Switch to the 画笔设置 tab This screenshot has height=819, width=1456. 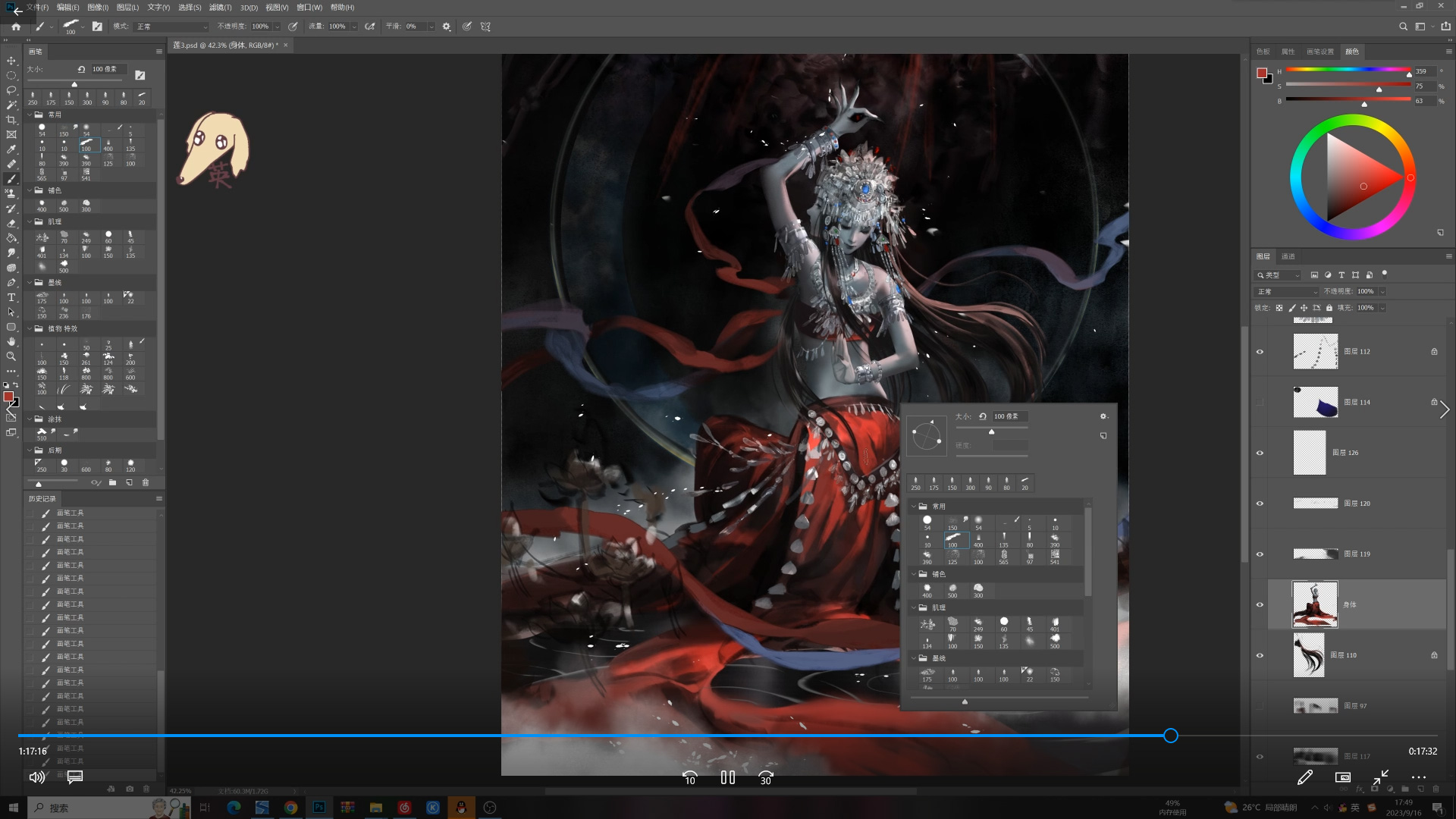pos(1319,52)
